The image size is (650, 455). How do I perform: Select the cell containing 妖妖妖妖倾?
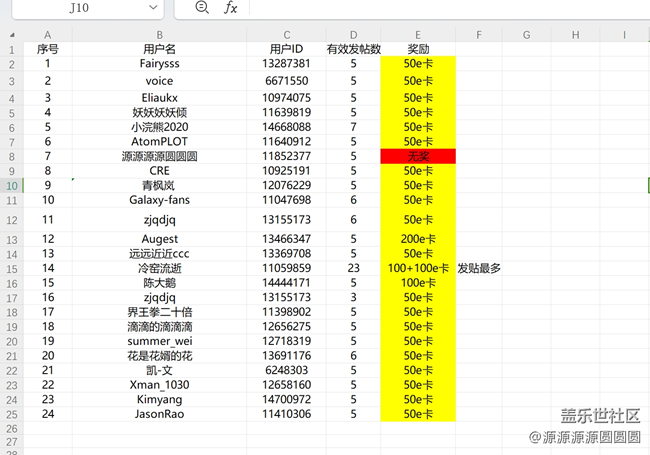(x=159, y=112)
